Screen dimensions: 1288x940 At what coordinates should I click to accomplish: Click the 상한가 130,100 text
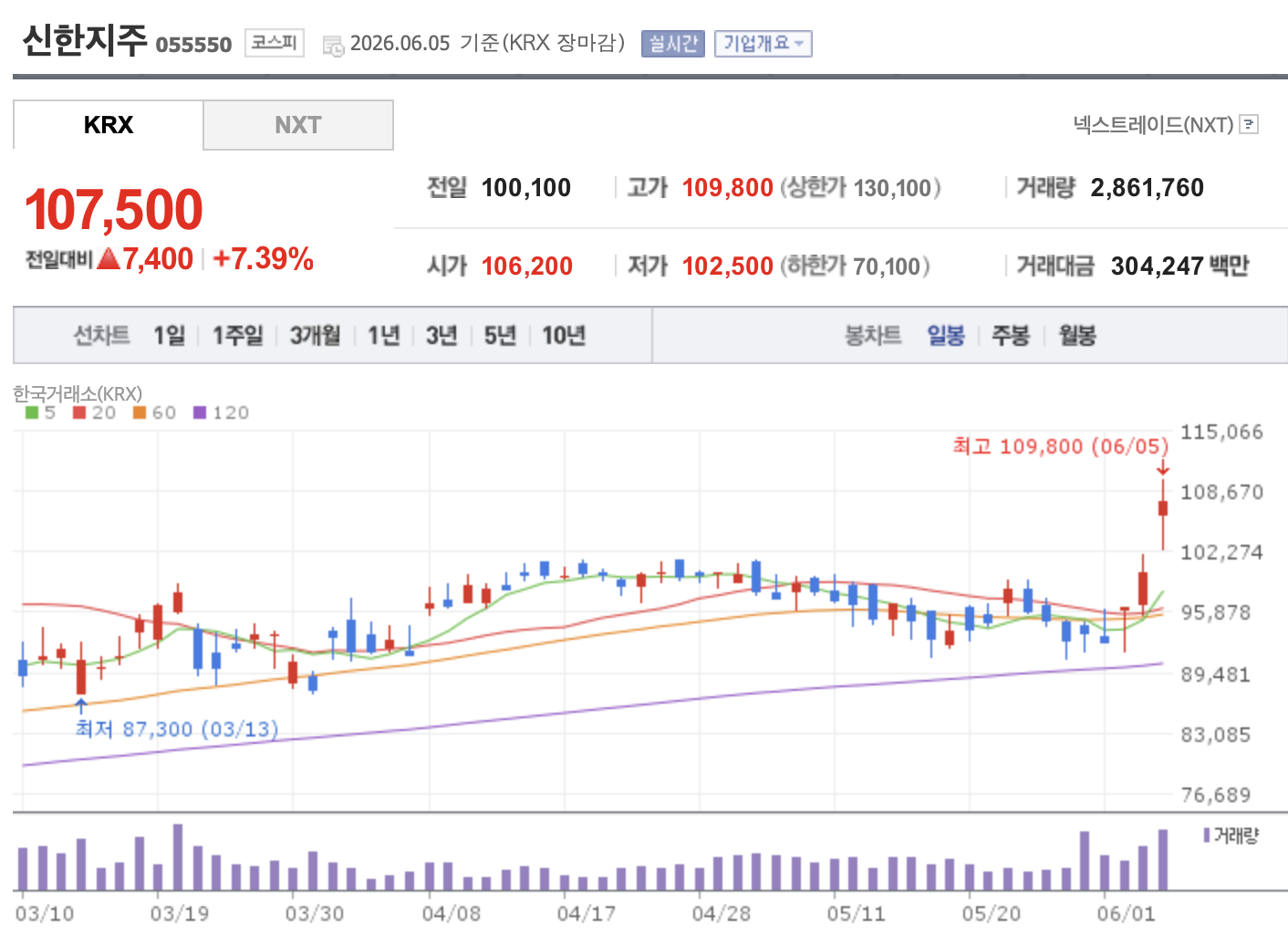point(860,188)
